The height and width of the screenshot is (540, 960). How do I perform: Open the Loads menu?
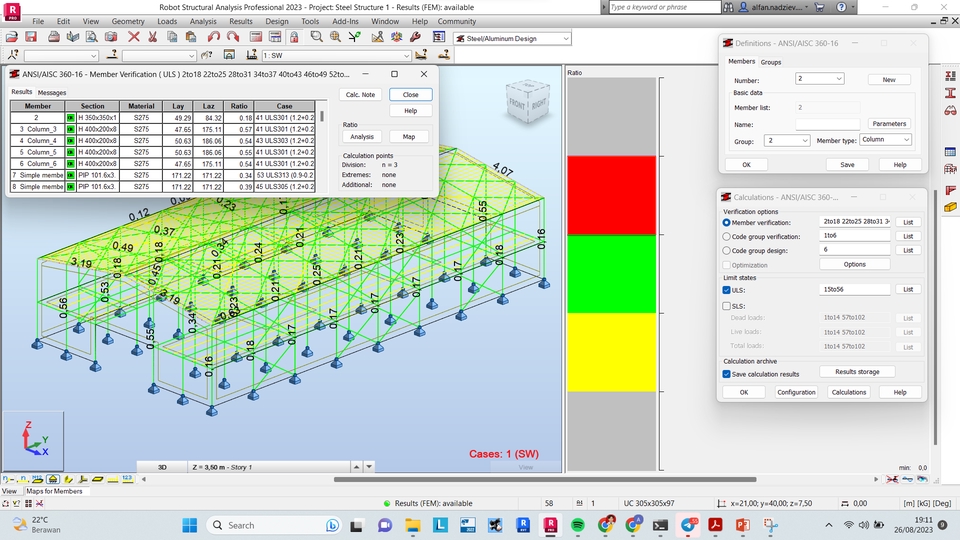[x=167, y=21]
